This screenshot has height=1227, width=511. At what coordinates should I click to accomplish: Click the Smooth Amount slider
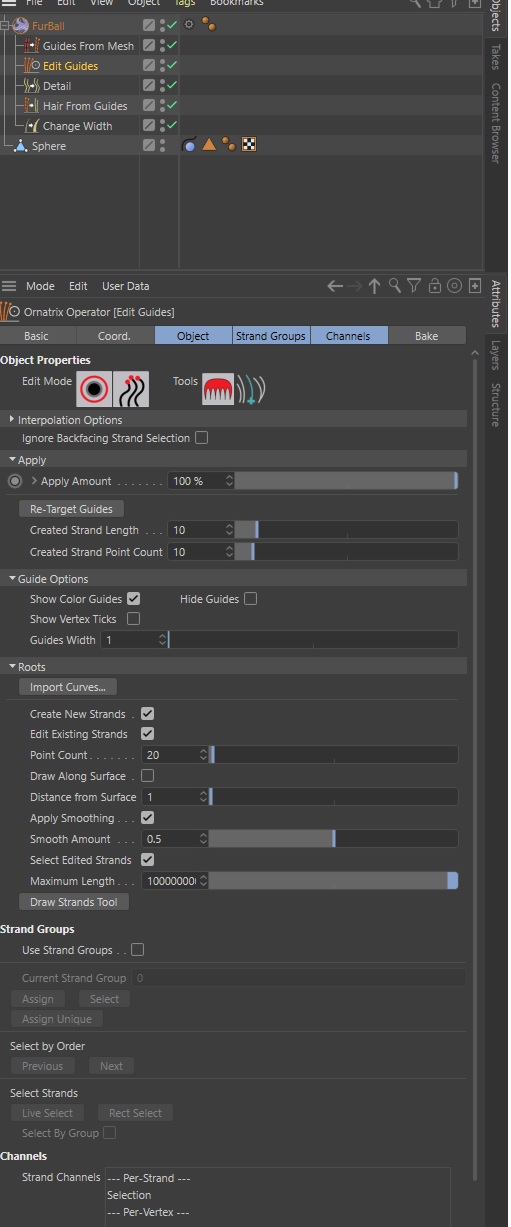[x=333, y=839]
